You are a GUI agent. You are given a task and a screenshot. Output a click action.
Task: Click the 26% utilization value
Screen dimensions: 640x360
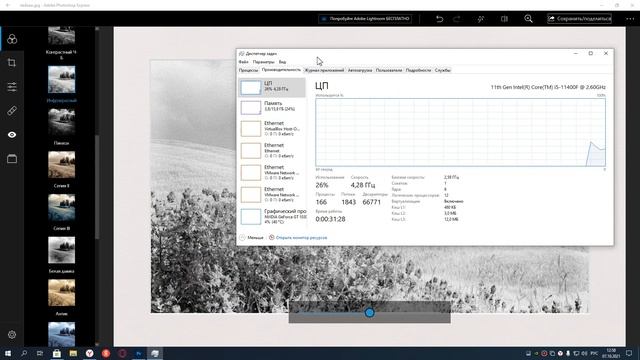(322, 185)
